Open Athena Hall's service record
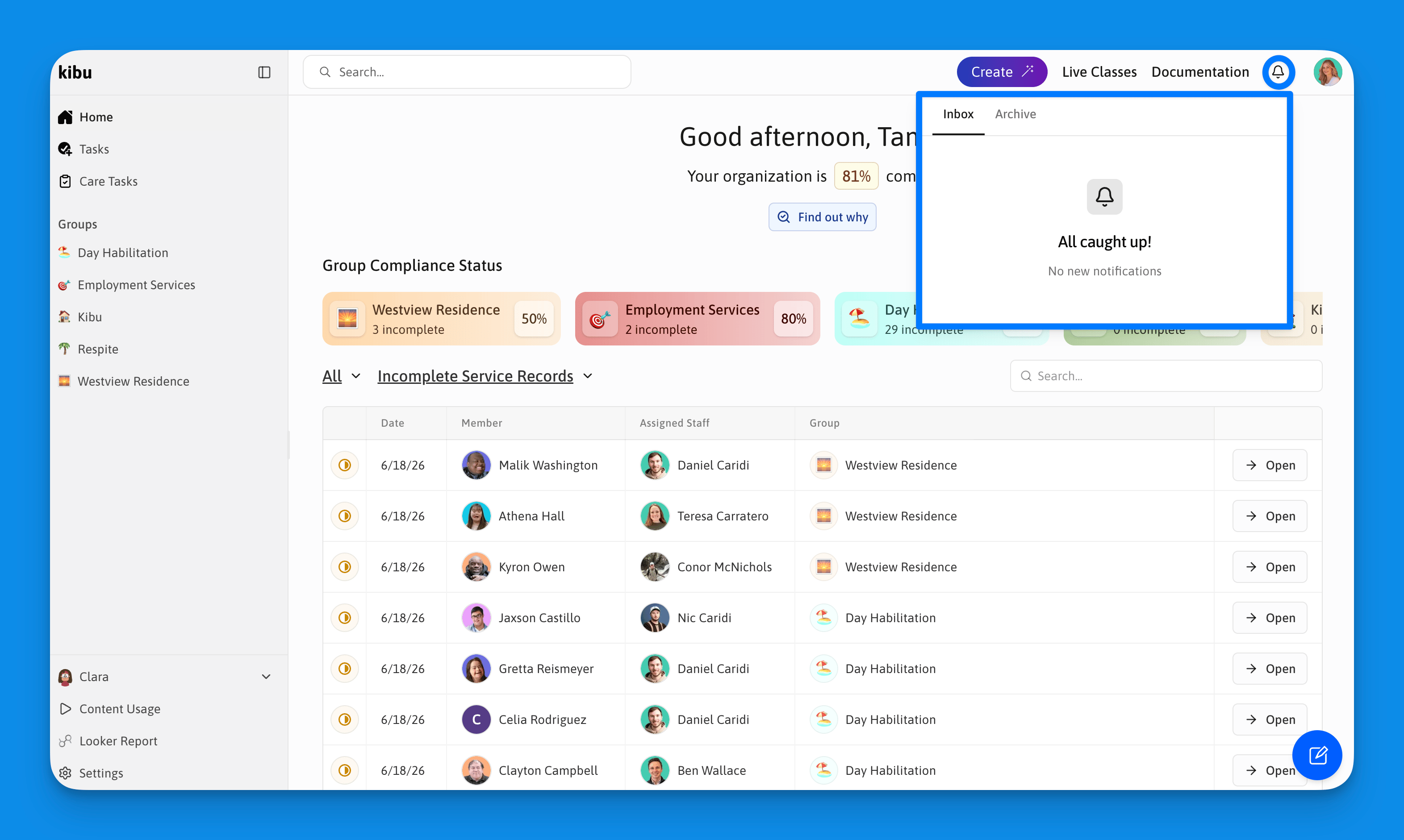1404x840 pixels. 1270,516
